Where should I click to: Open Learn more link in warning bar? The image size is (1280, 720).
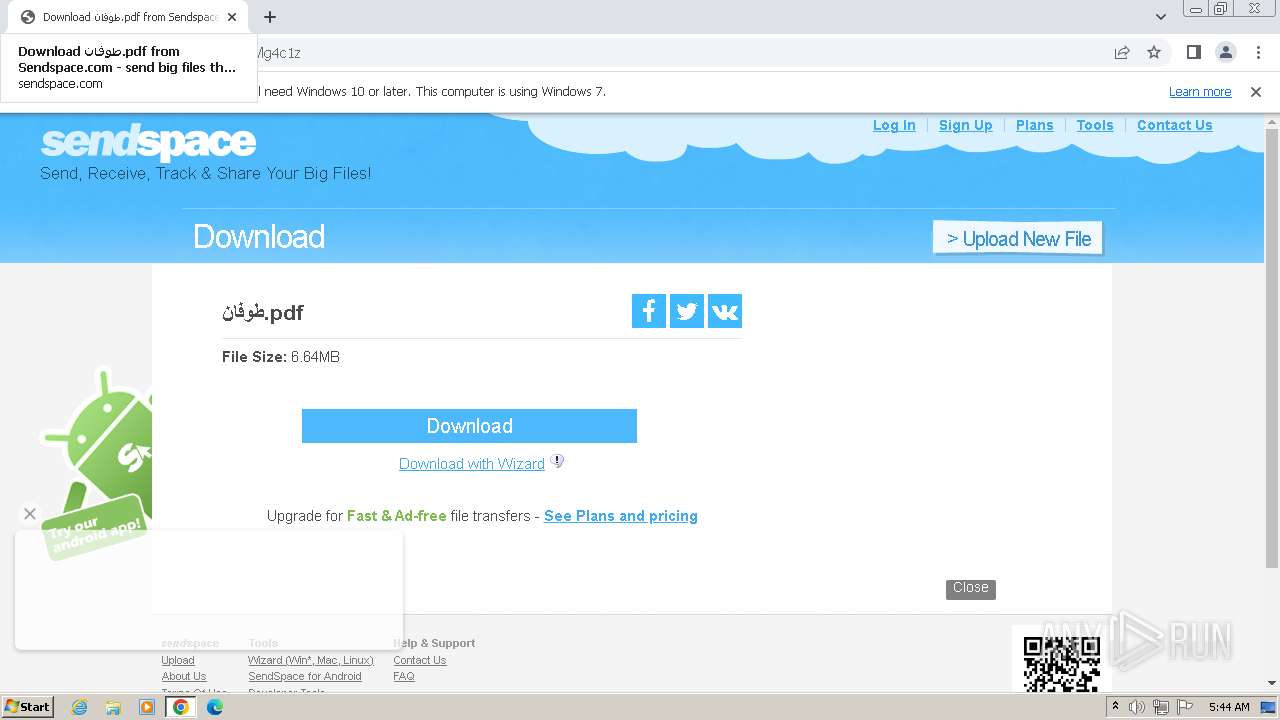tap(1200, 92)
